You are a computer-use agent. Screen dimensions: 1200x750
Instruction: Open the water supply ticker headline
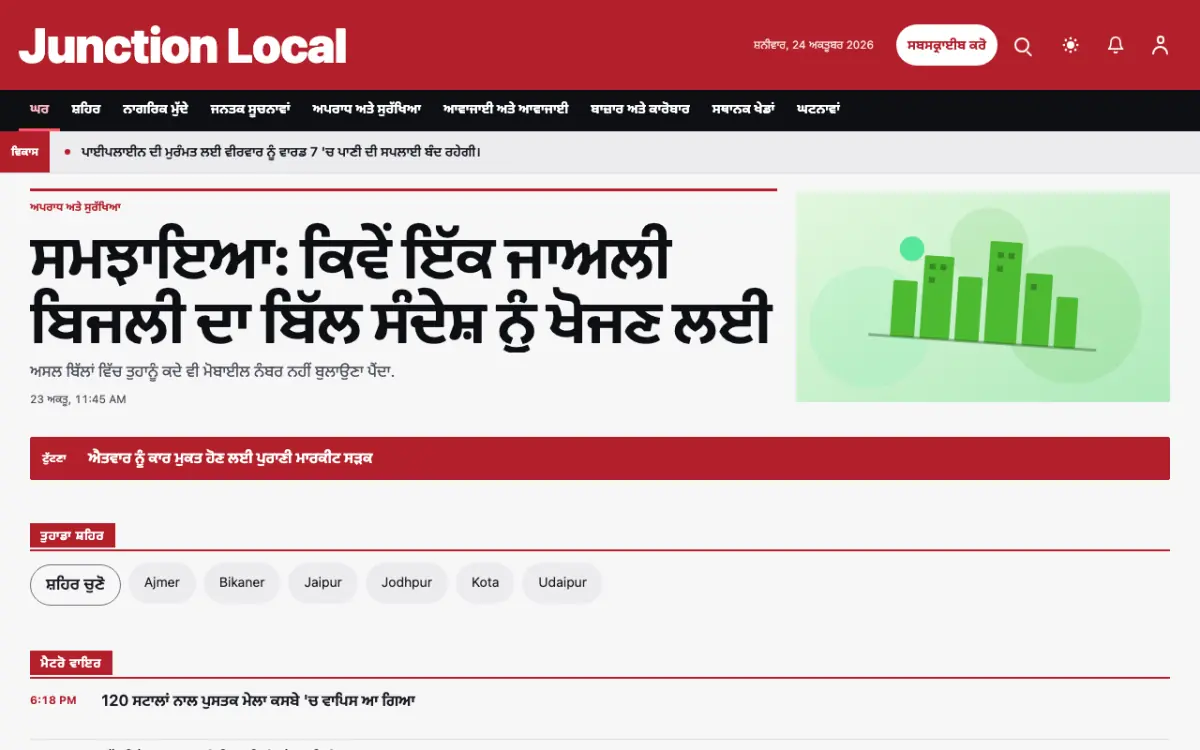(x=281, y=152)
